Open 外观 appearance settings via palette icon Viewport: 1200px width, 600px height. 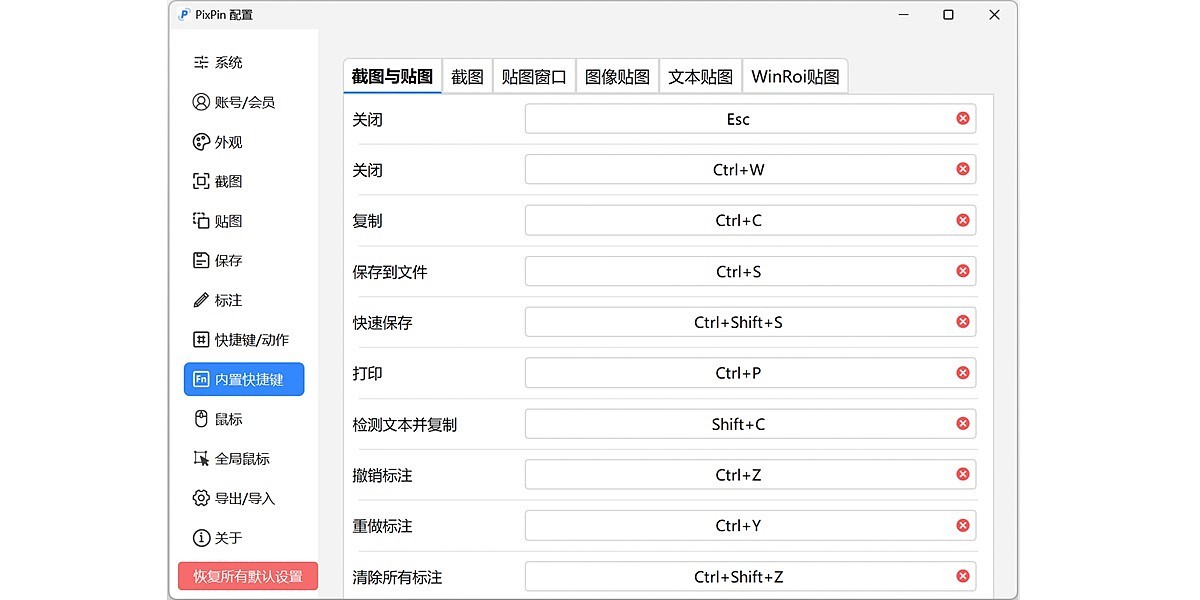point(200,141)
